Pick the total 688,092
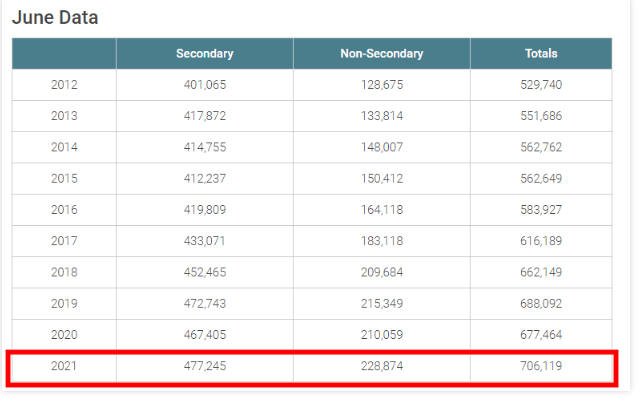Image resolution: width=640 pixels, height=398 pixels. pyautogui.click(x=541, y=303)
